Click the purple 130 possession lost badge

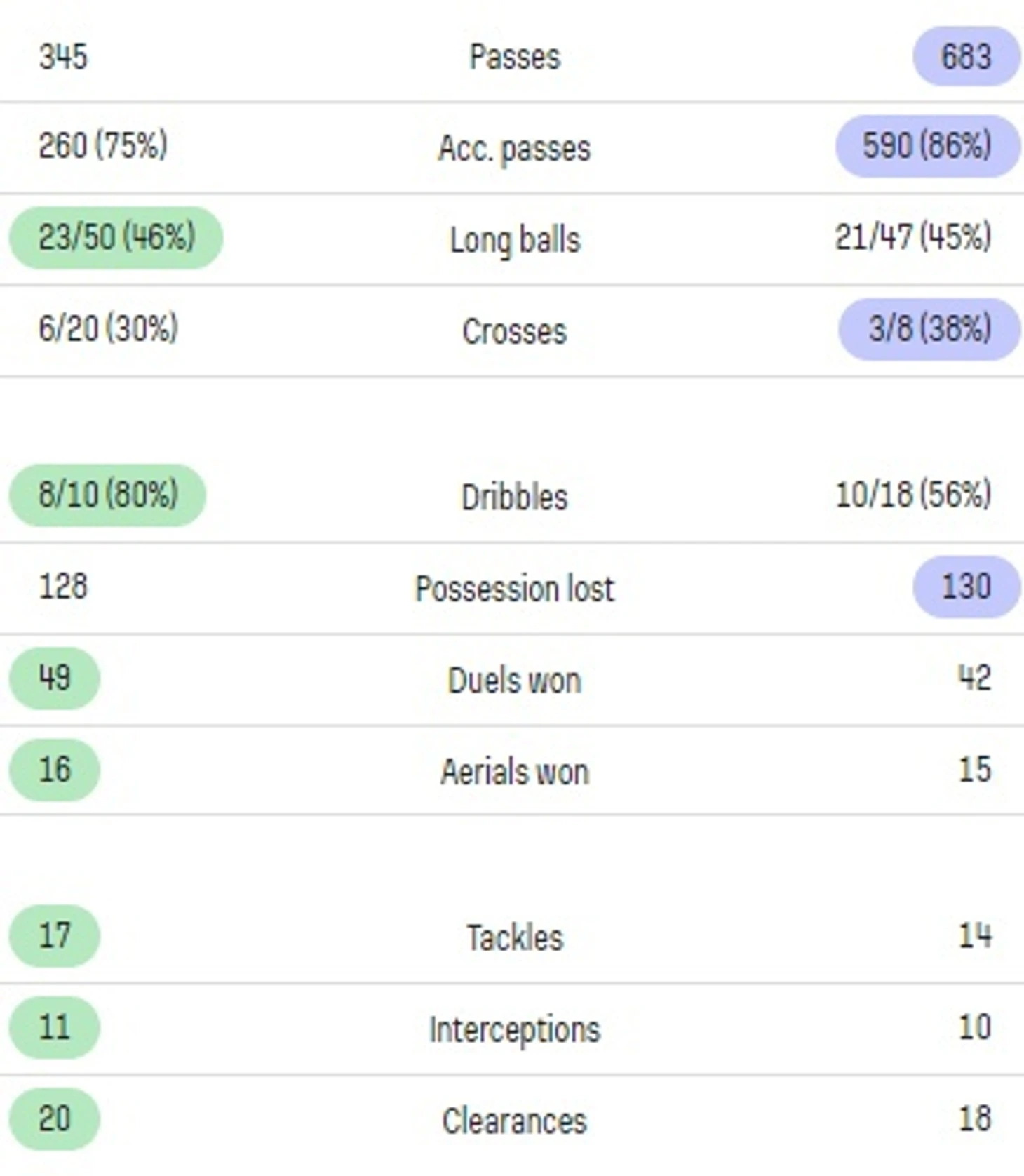(966, 587)
